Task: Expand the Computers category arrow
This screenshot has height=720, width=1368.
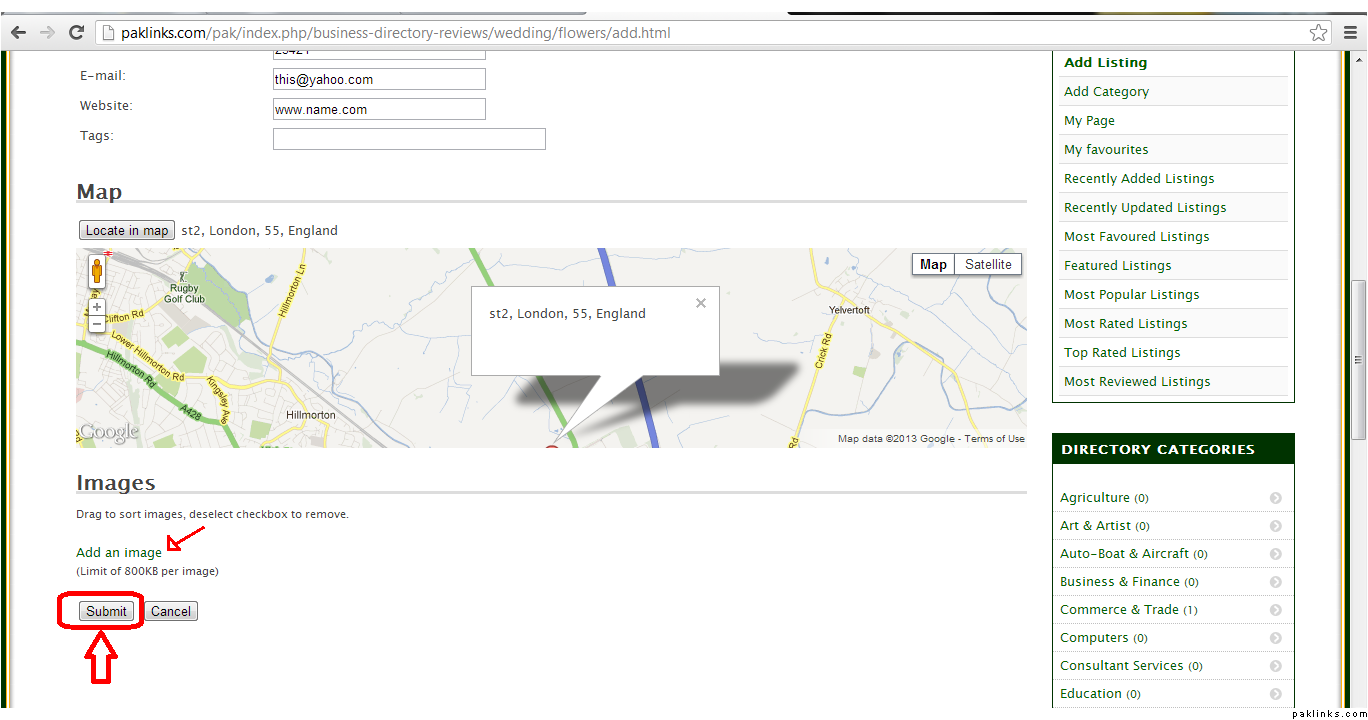Action: pos(1276,638)
